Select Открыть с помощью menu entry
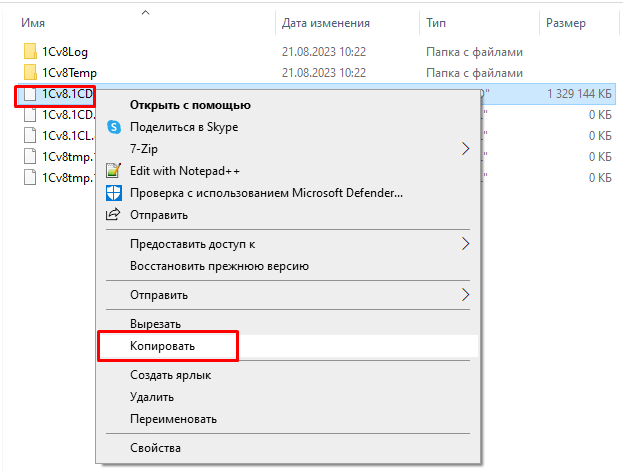Viewport: 623px width, 473px height. pos(190,105)
